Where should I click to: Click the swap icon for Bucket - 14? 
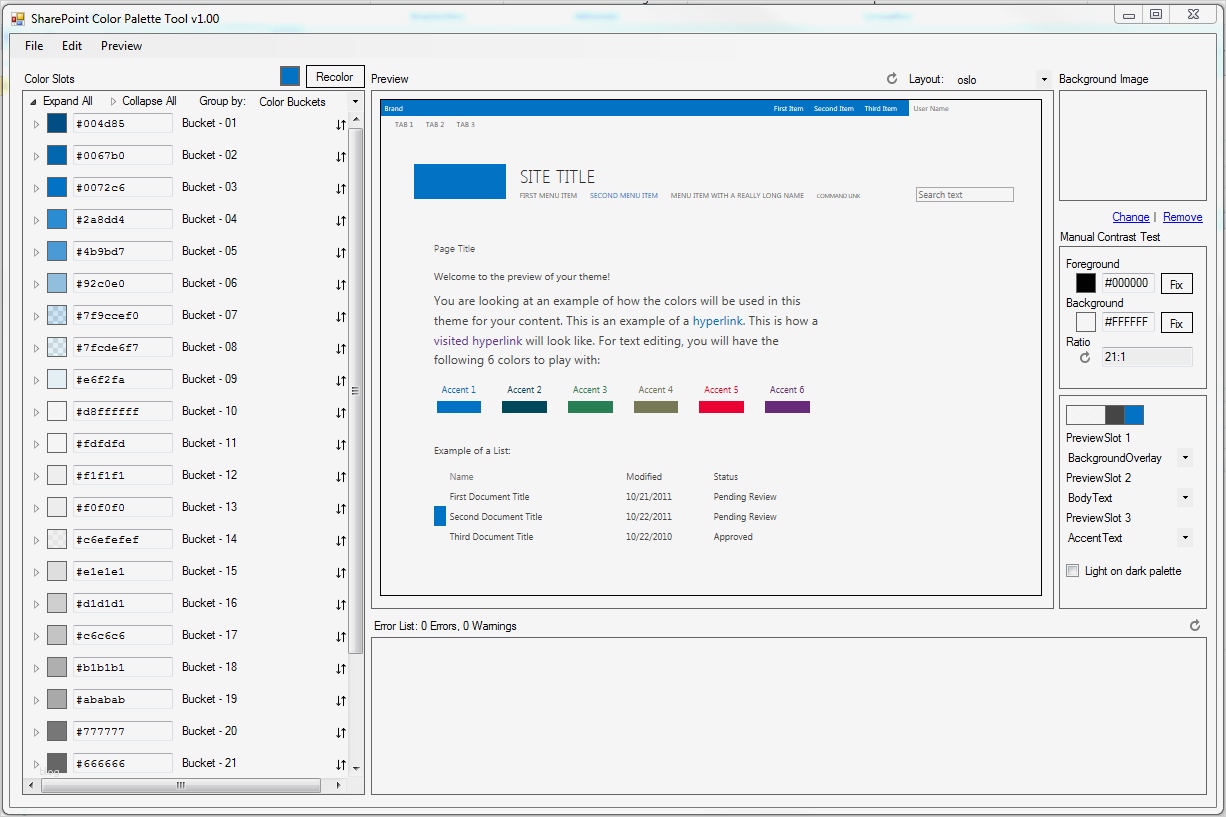[340, 541]
